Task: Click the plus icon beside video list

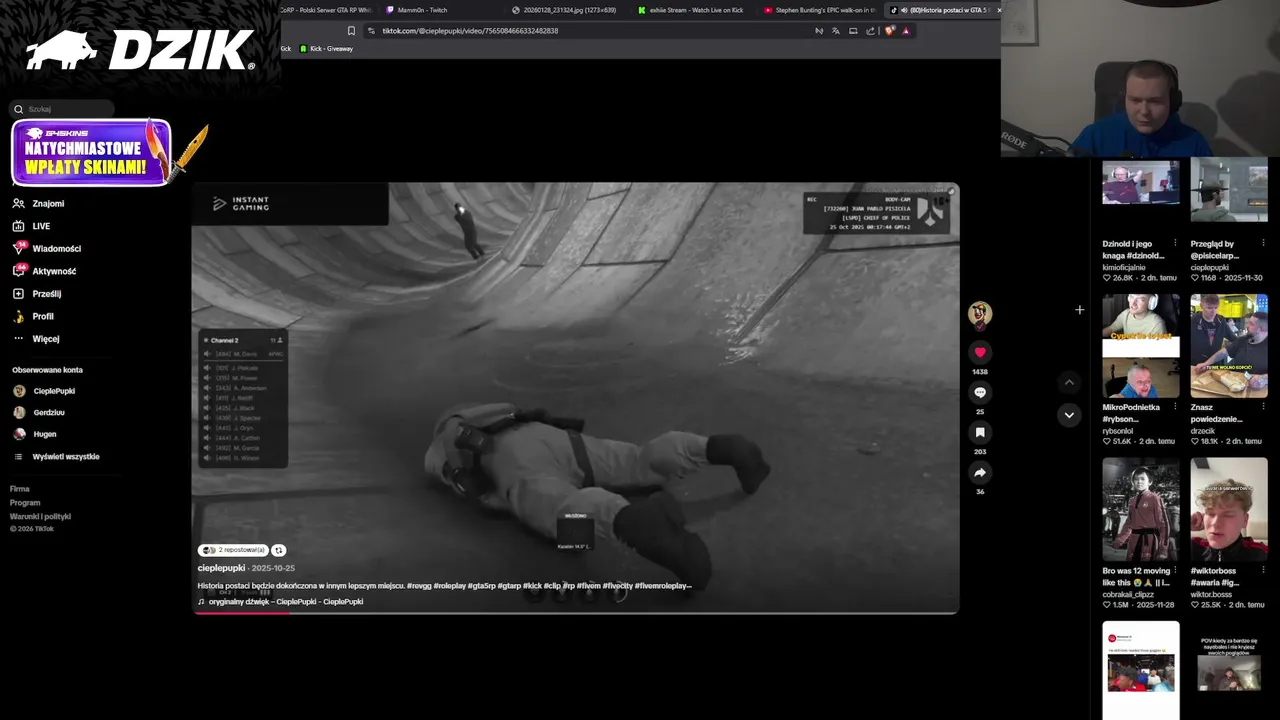Action: tap(1079, 310)
